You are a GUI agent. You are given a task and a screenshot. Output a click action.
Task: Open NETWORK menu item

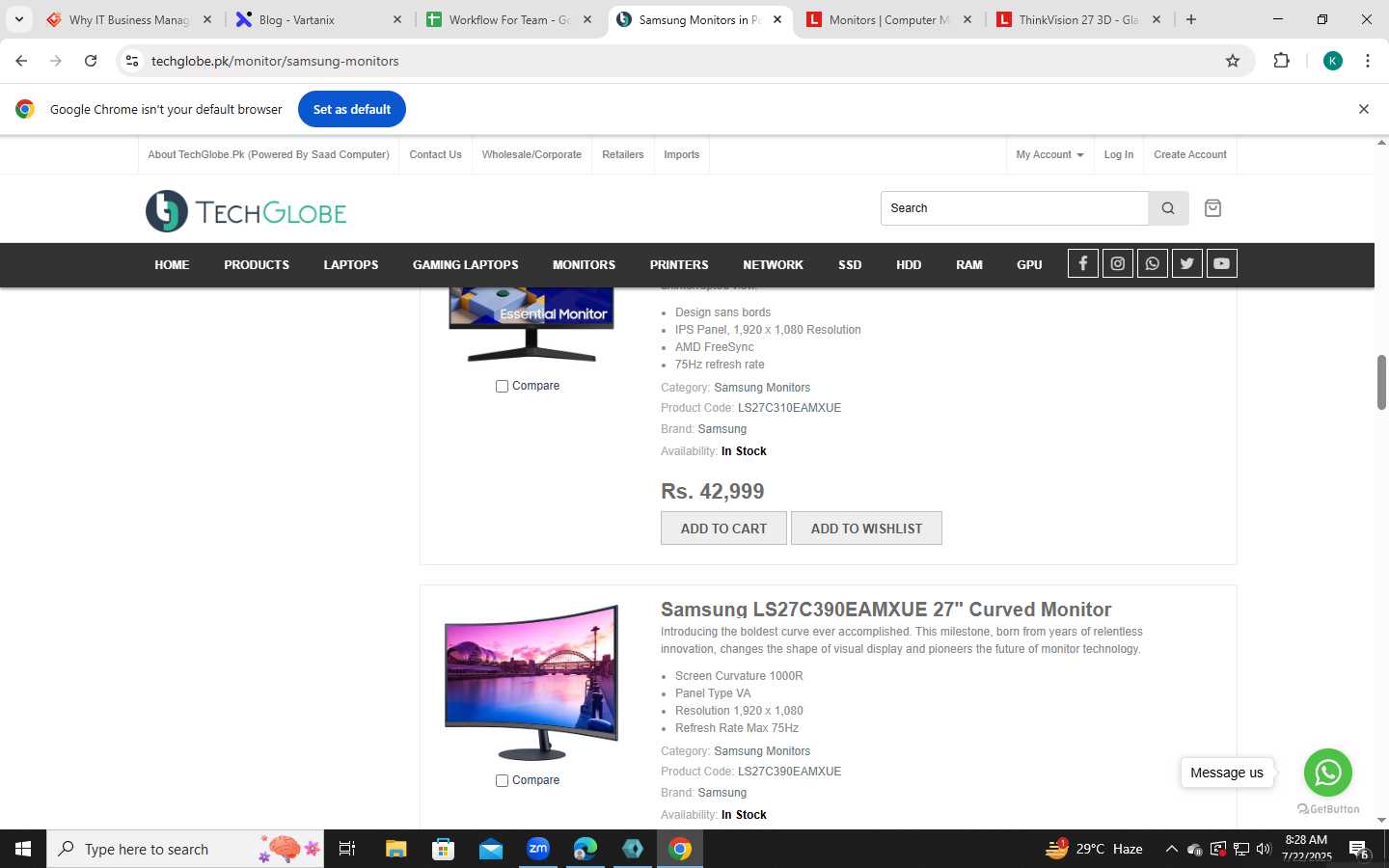pyautogui.click(x=773, y=264)
